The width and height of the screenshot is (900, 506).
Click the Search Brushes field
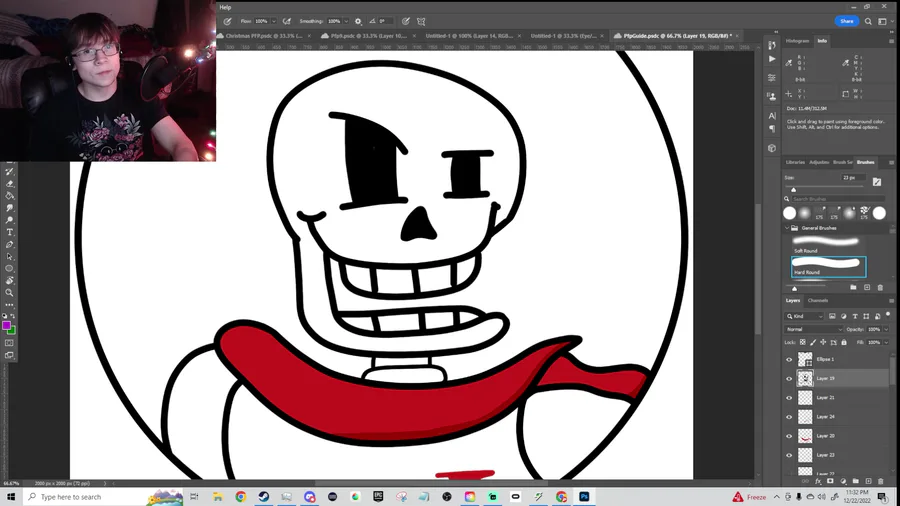[838, 198]
